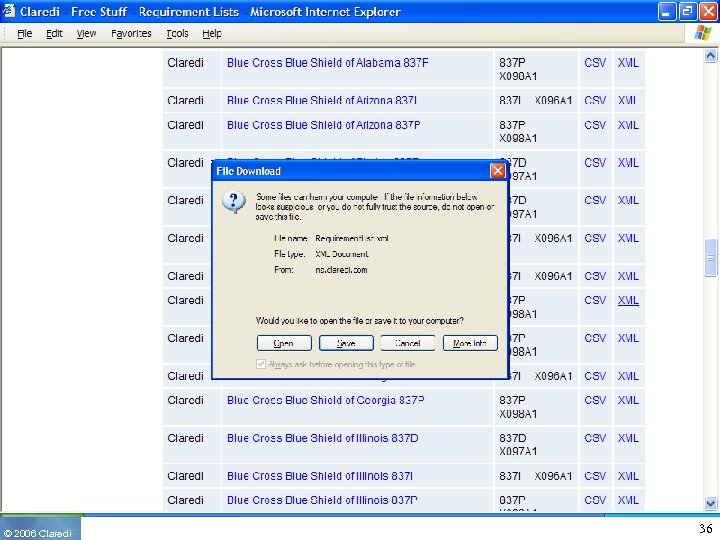This screenshot has height=540, width=720.
Task: Open the Help menu
Action: [x=212, y=34]
